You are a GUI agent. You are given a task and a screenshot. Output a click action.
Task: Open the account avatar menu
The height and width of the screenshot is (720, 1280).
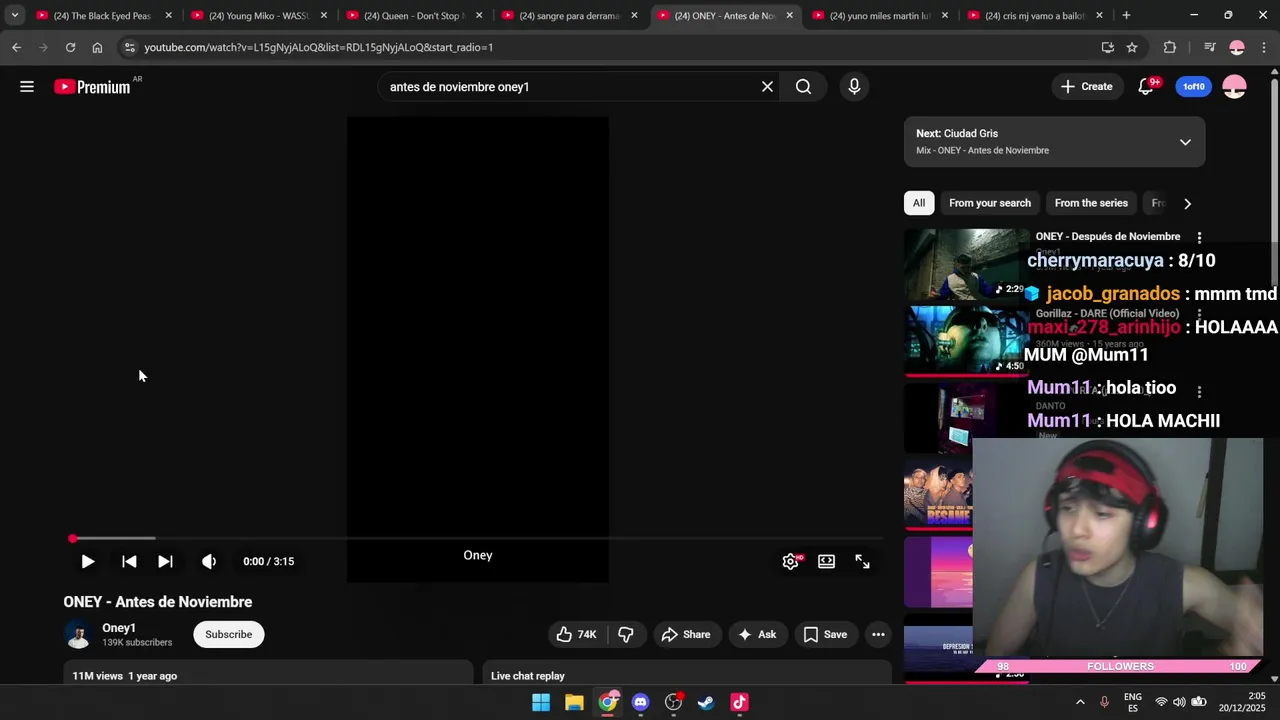pyautogui.click(x=1234, y=87)
